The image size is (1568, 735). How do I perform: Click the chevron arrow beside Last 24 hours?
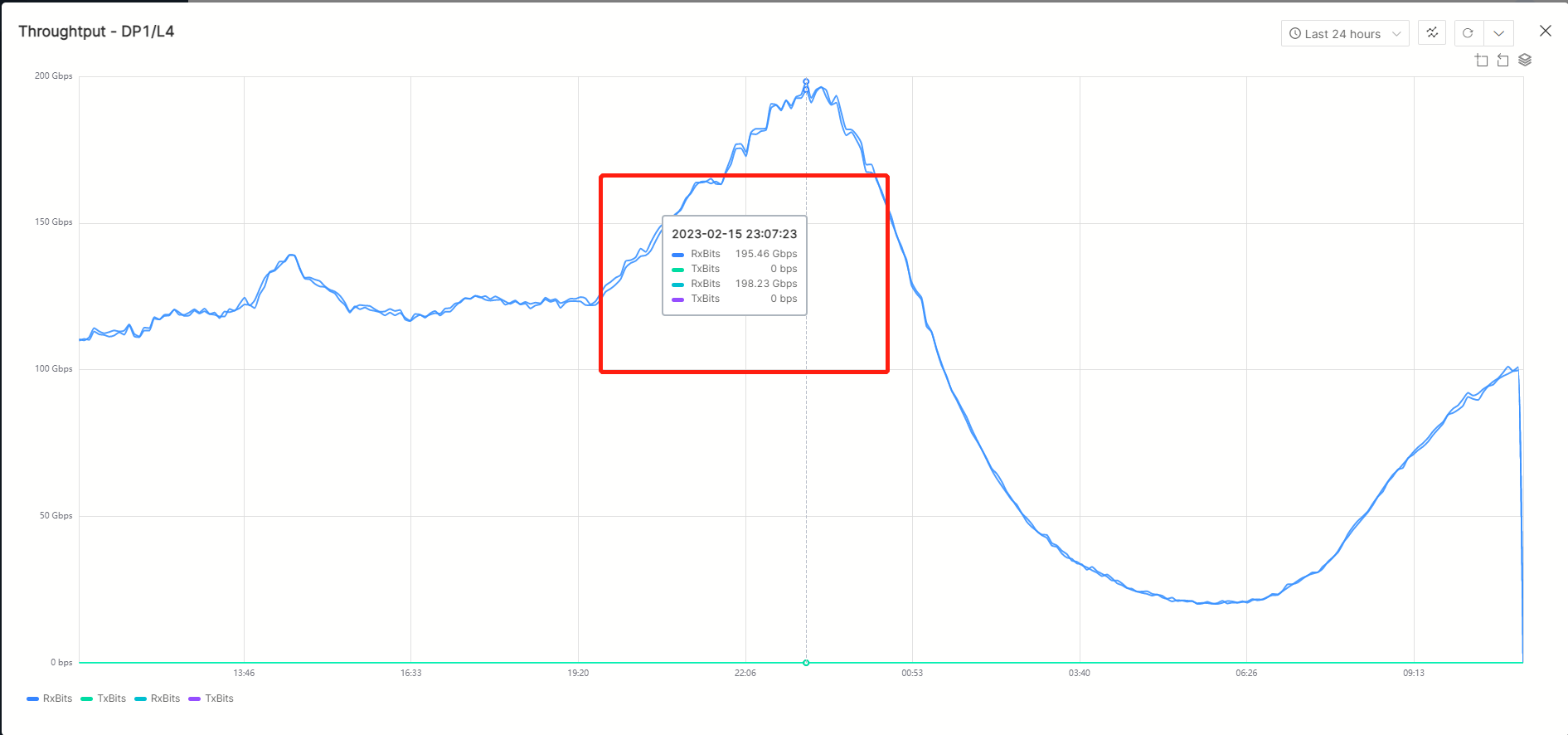pos(1396,34)
